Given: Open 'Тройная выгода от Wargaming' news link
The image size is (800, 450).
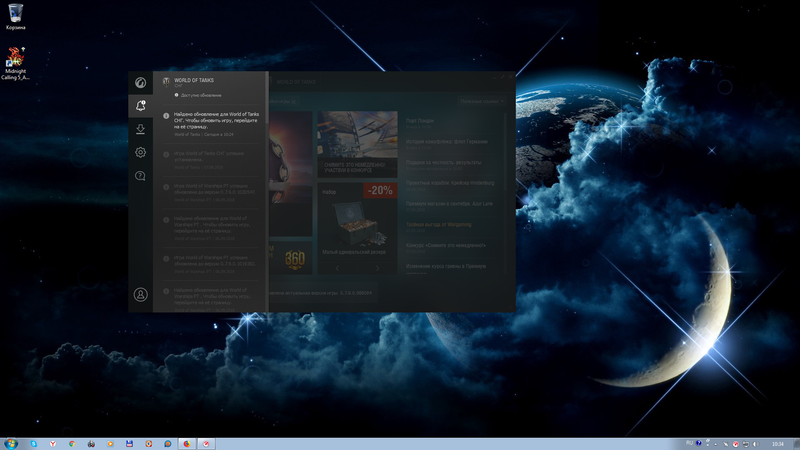Looking at the screenshot, I should pyautogui.click(x=439, y=224).
